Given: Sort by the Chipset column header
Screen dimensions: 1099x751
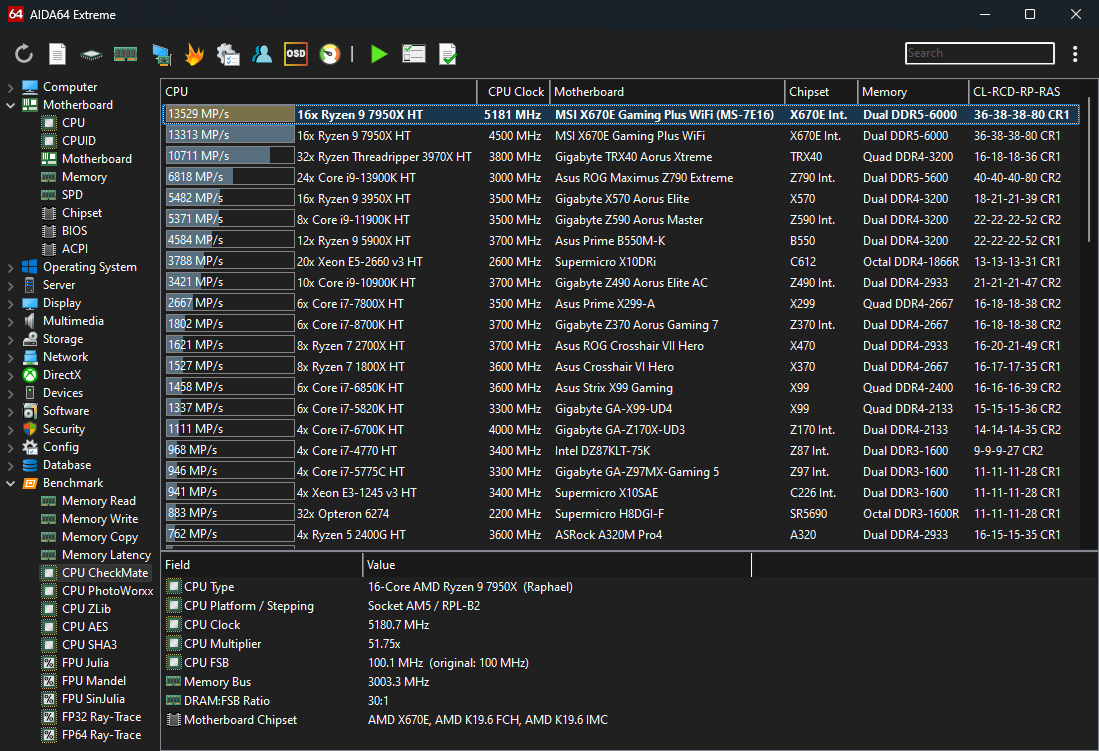Looking at the screenshot, I should tap(821, 92).
